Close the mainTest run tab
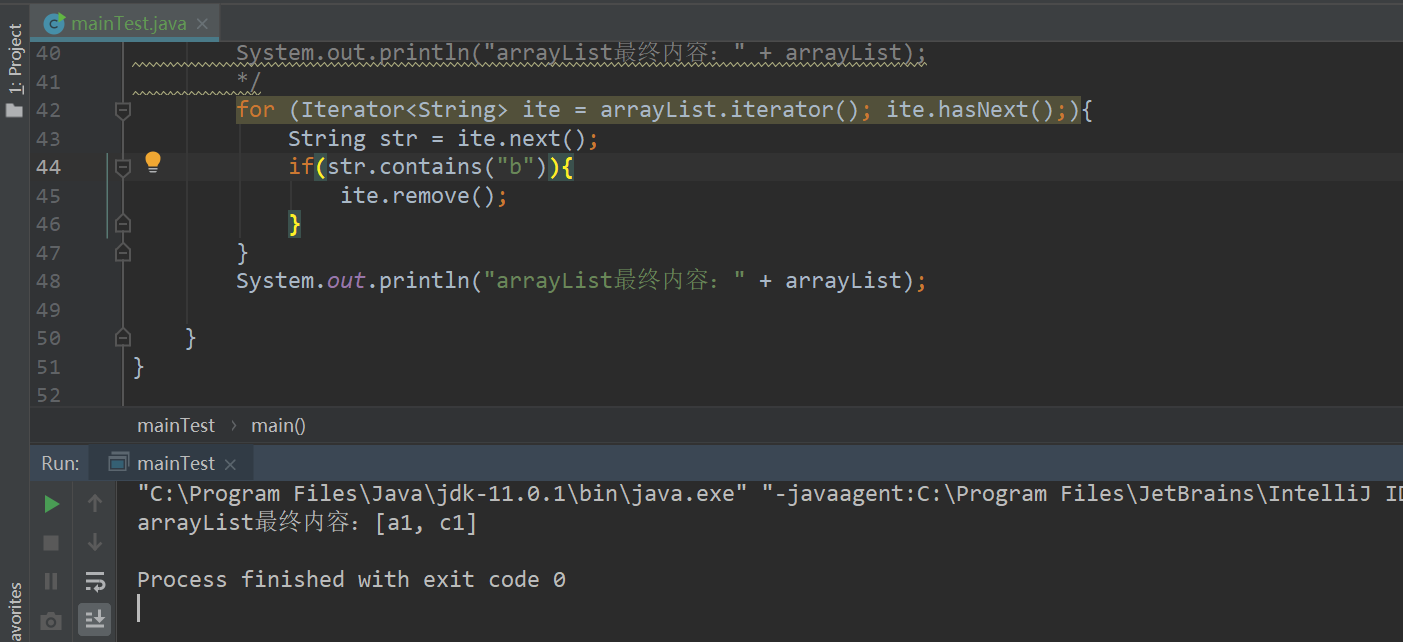Image resolution: width=1403 pixels, height=642 pixels. tap(230, 464)
